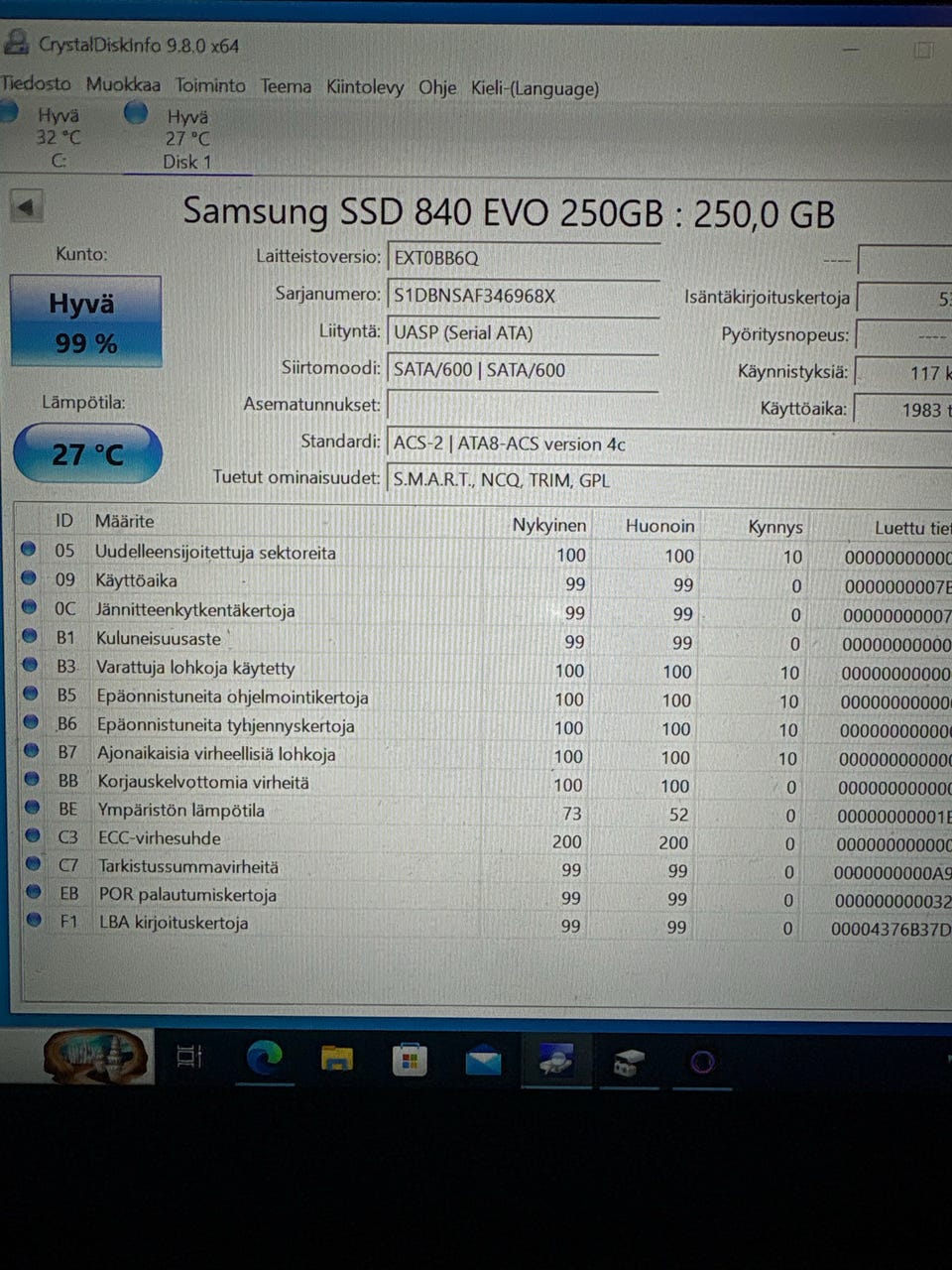
Task: Click the Liityntä field UASP (Serial ATA)
Action: click(524, 332)
